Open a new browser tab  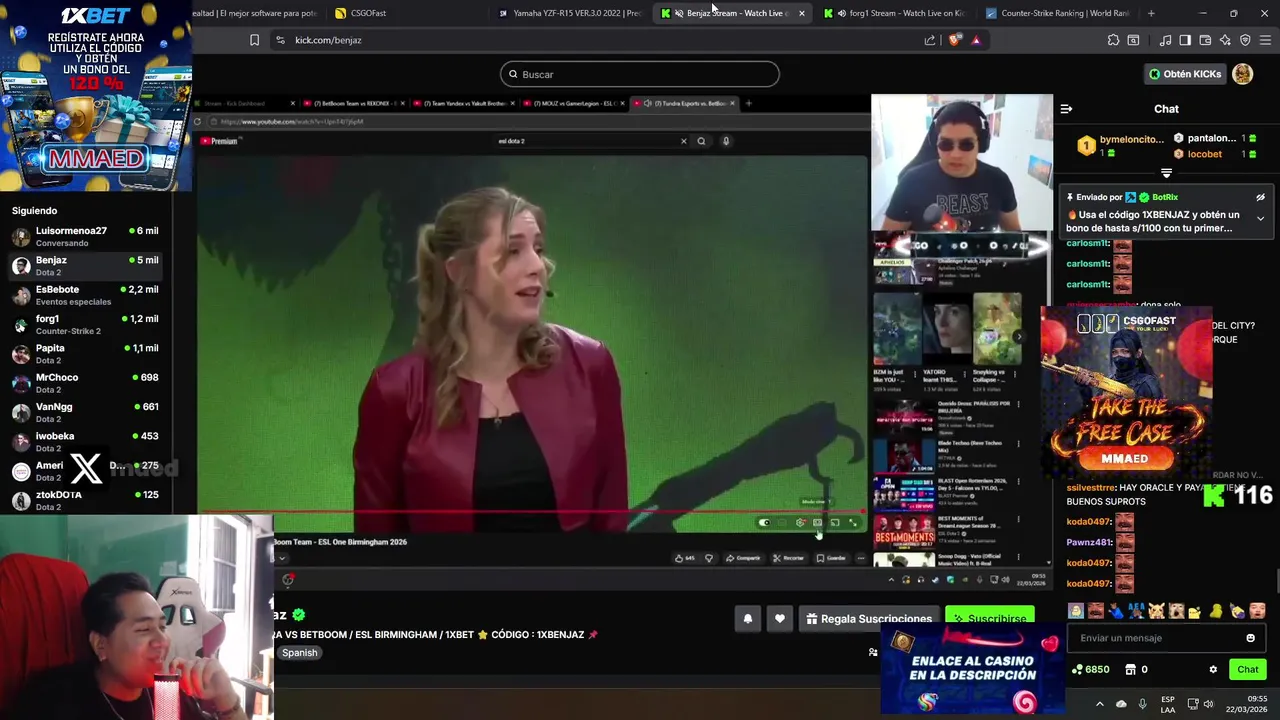click(1151, 13)
